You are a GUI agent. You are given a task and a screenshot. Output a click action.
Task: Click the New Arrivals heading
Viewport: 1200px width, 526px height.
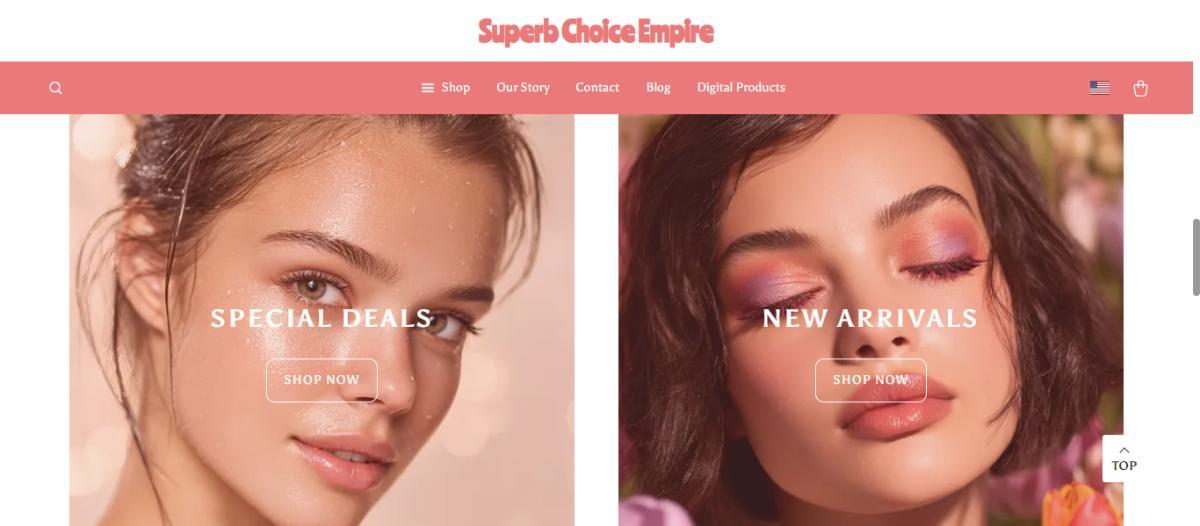pos(870,318)
